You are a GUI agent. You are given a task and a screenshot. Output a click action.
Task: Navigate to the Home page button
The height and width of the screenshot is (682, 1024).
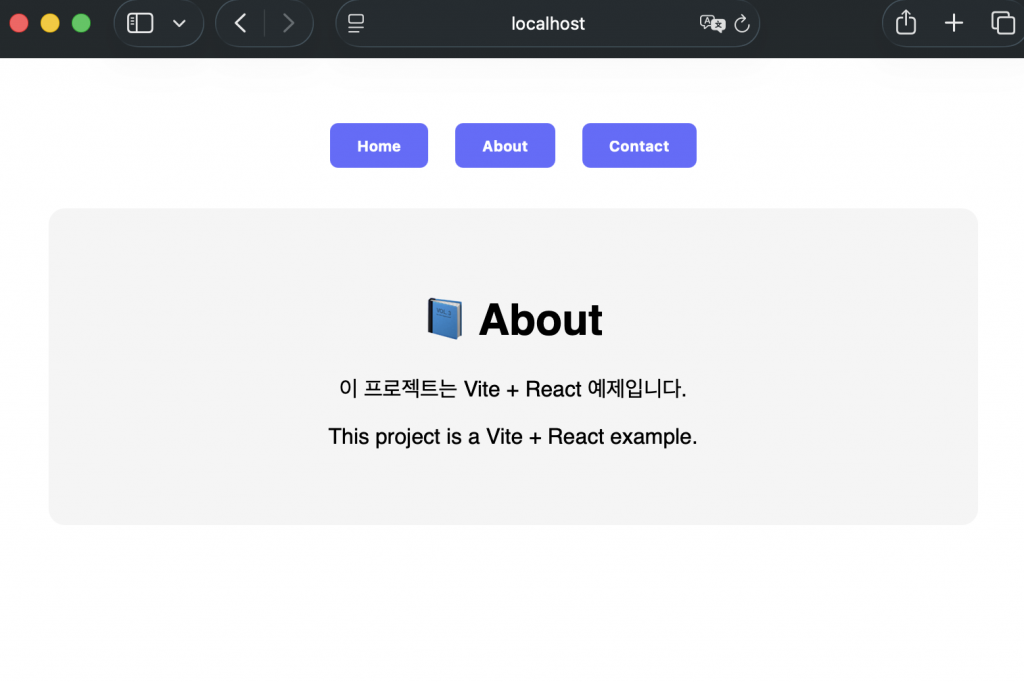[x=379, y=146]
